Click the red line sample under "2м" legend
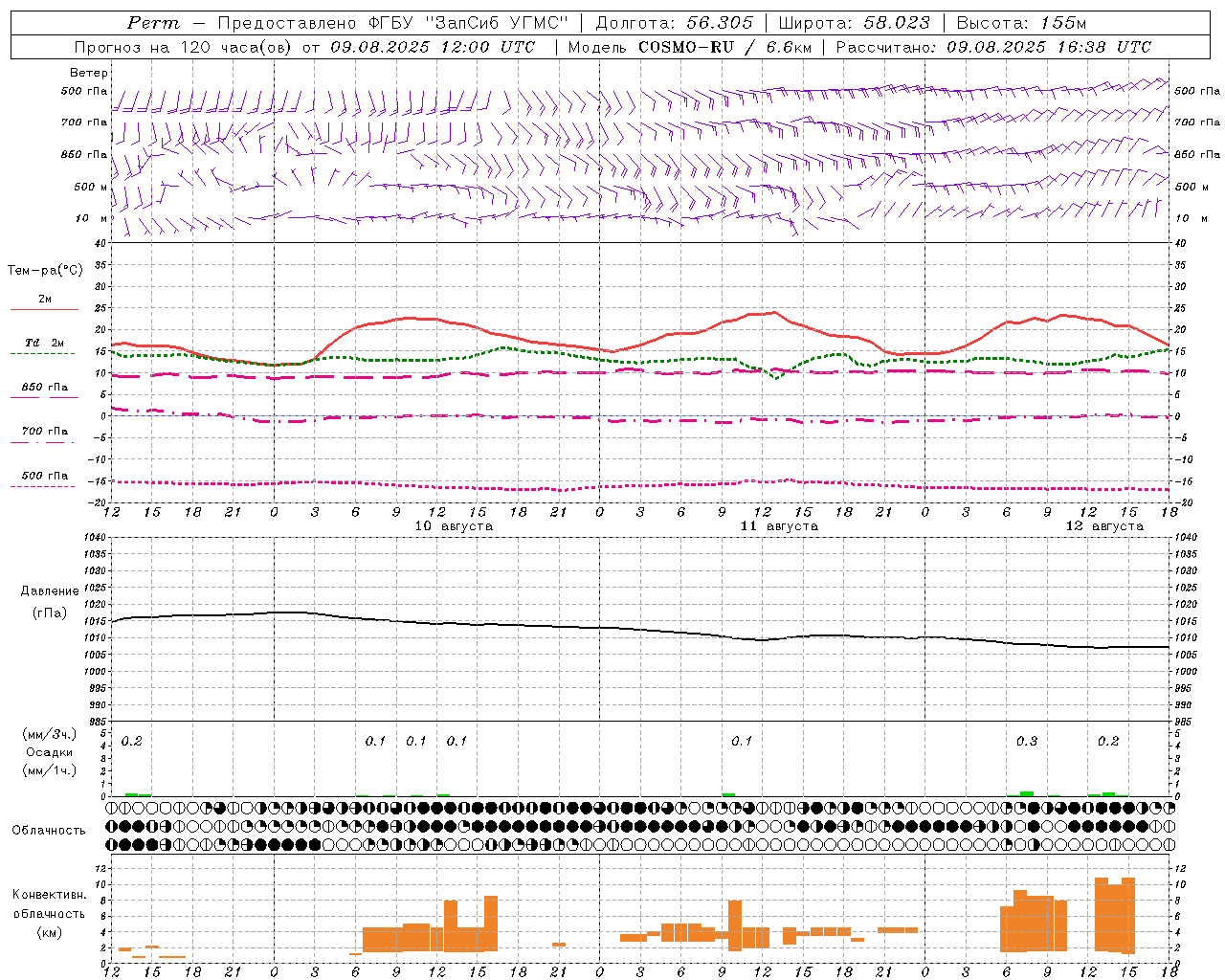Image resolution: width=1225 pixels, height=980 pixels. point(44,309)
